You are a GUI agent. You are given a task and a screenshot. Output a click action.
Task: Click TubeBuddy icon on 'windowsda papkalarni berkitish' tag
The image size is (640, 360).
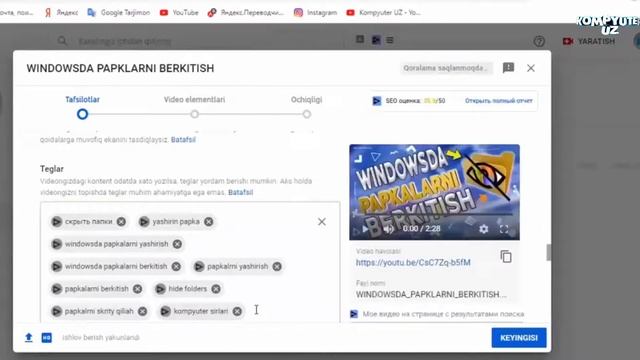coord(57,267)
